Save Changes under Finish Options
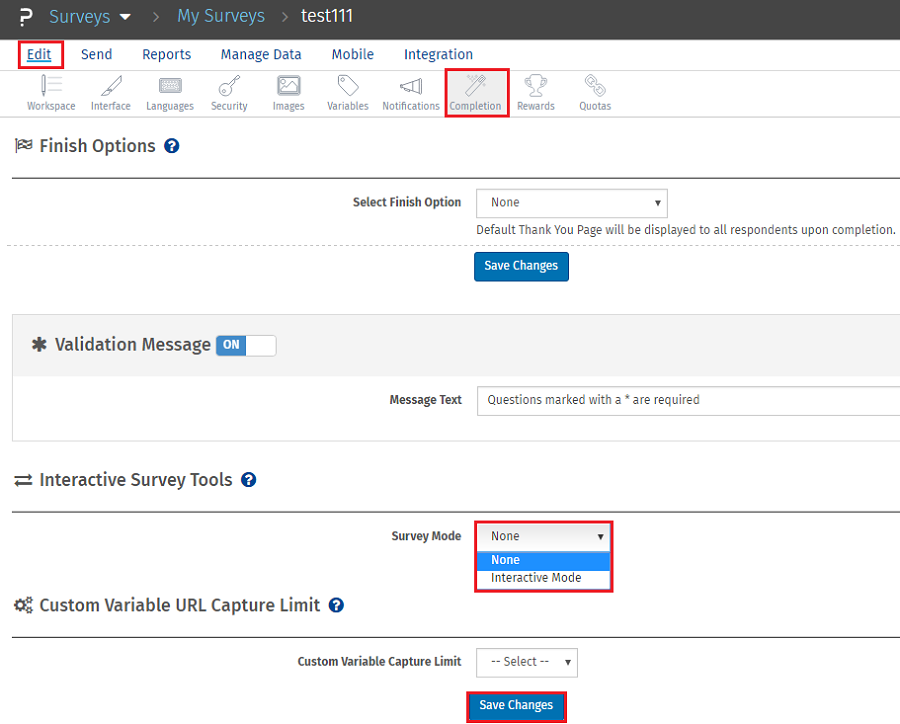 coord(521,266)
